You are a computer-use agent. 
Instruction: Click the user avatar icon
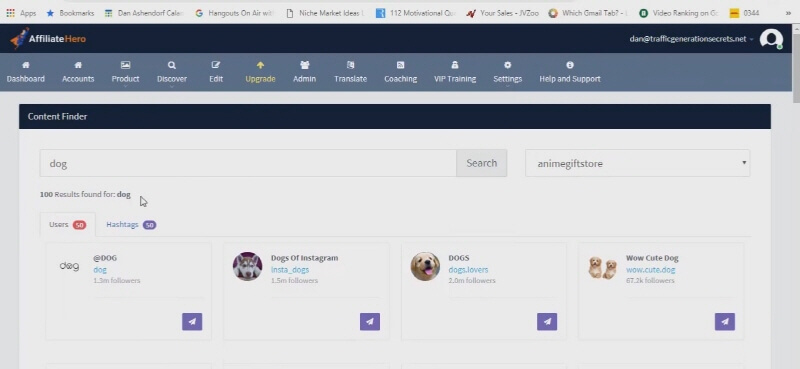[771, 39]
